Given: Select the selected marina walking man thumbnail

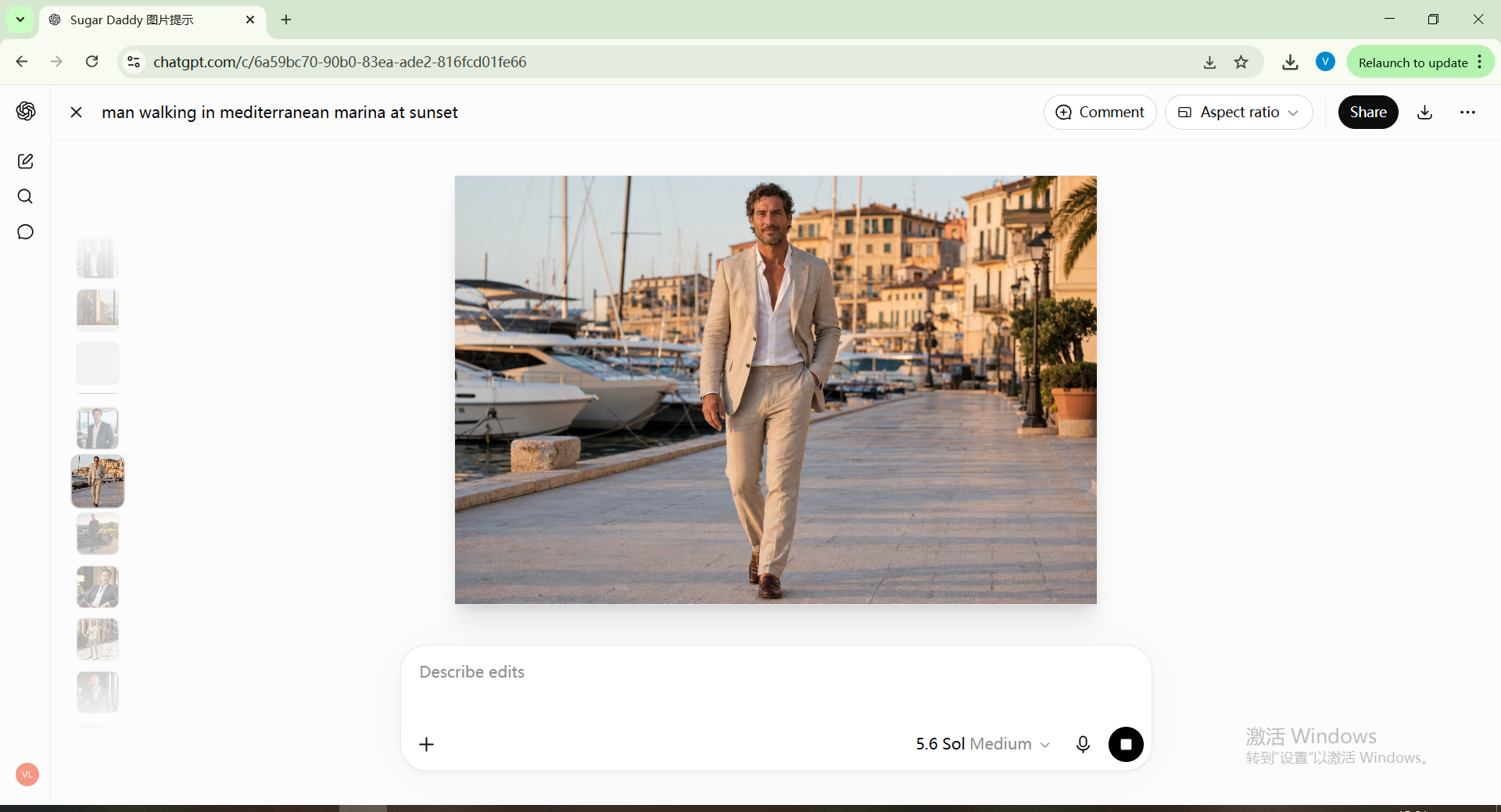Looking at the screenshot, I should 98,481.
